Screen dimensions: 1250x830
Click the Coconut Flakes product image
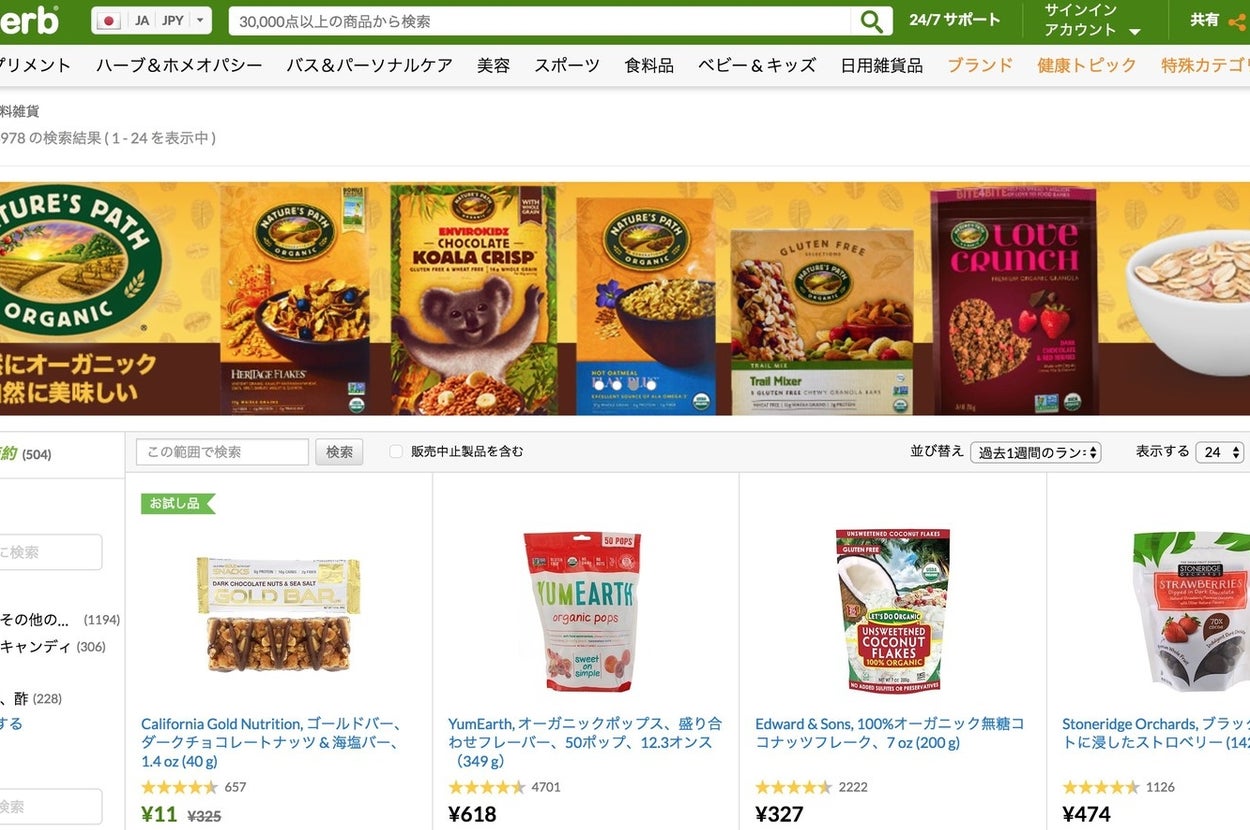(892, 611)
